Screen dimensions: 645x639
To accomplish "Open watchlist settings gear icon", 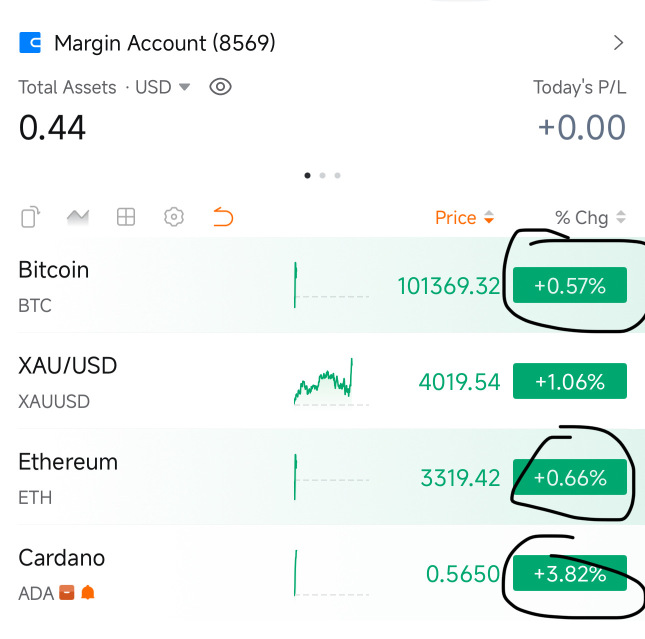I will click(x=174, y=216).
